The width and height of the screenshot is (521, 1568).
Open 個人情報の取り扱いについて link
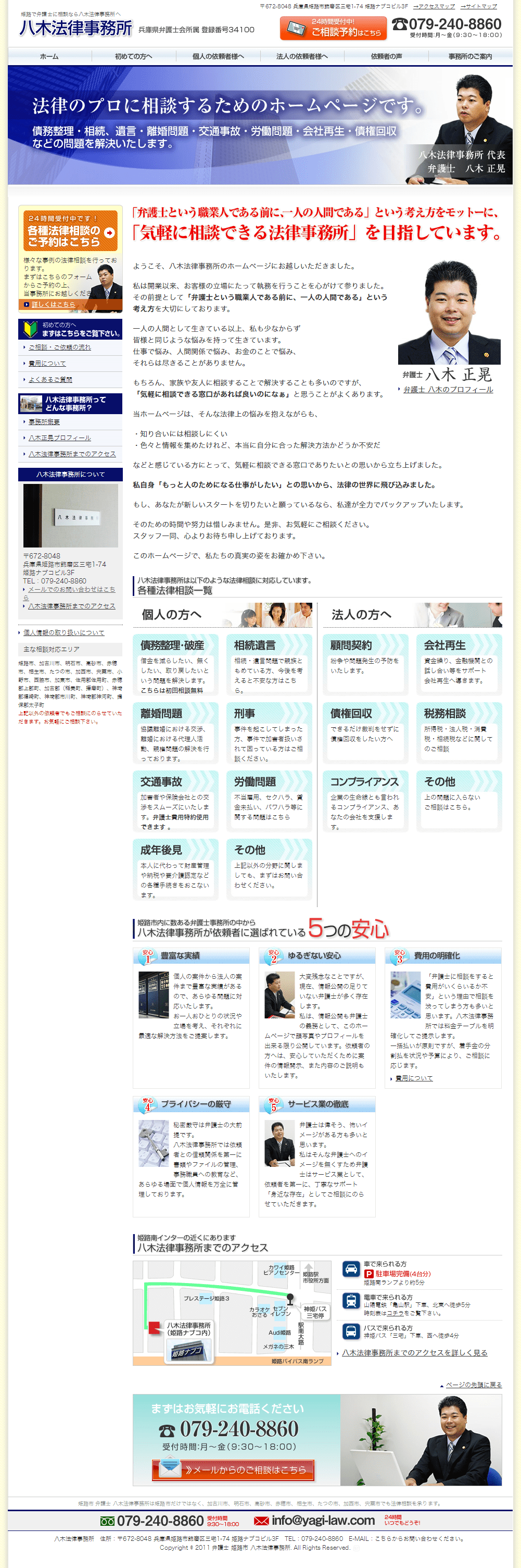(64, 632)
